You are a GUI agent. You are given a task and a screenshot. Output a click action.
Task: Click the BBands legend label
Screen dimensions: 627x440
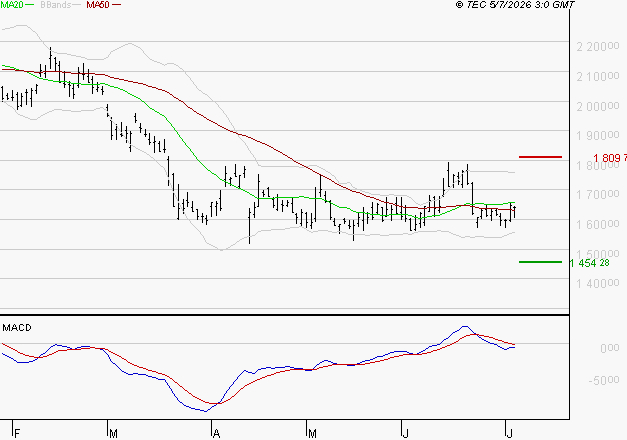click(56, 5)
